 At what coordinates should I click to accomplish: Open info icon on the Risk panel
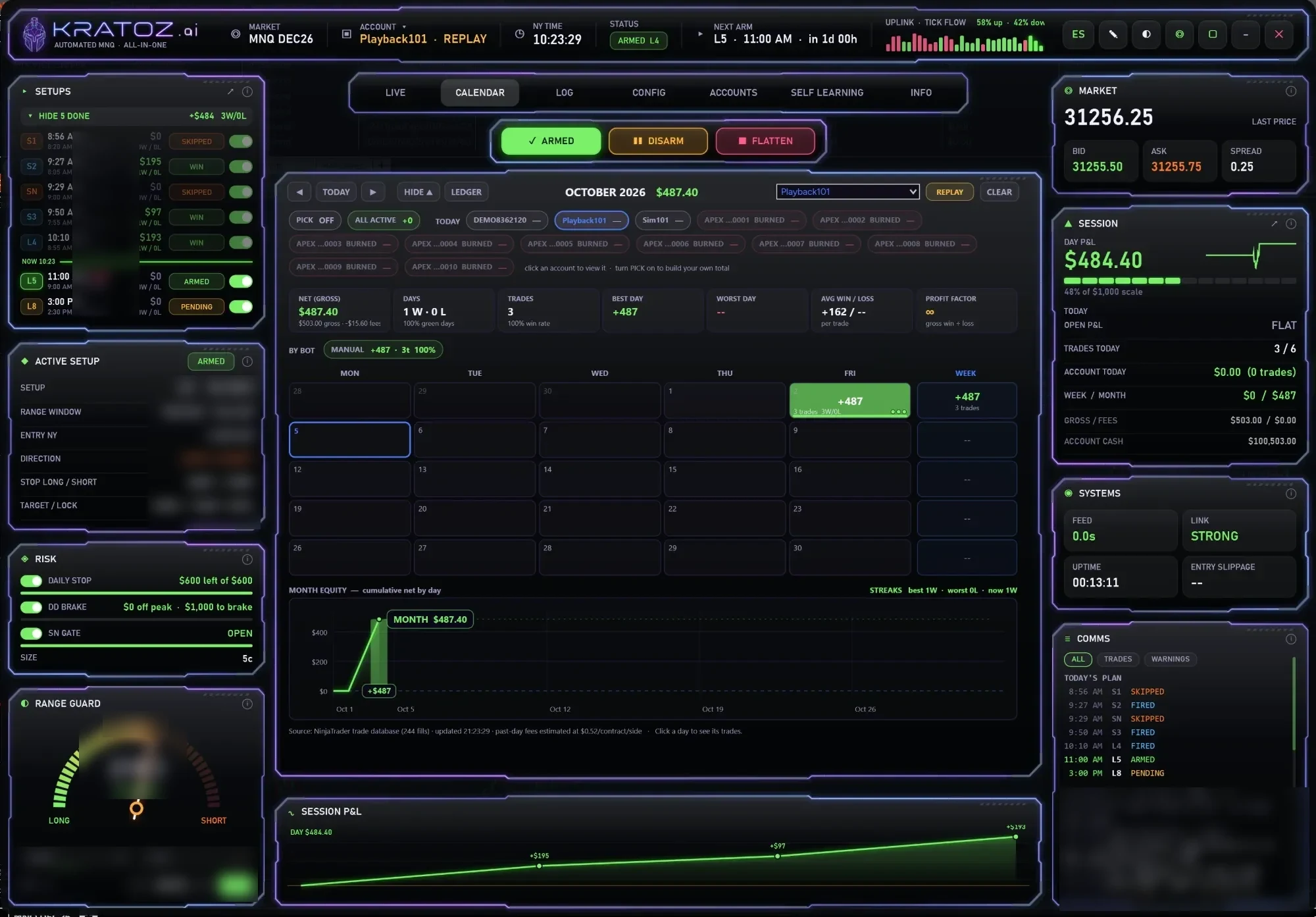247,560
